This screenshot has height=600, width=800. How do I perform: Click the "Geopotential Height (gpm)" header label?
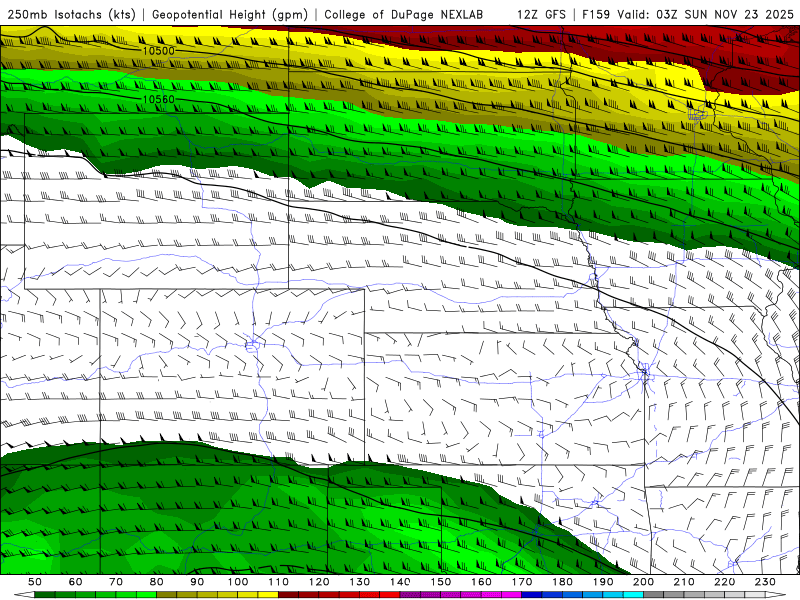pos(230,14)
